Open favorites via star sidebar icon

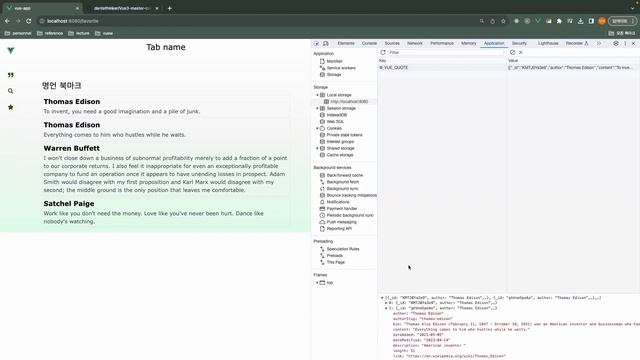(11, 107)
